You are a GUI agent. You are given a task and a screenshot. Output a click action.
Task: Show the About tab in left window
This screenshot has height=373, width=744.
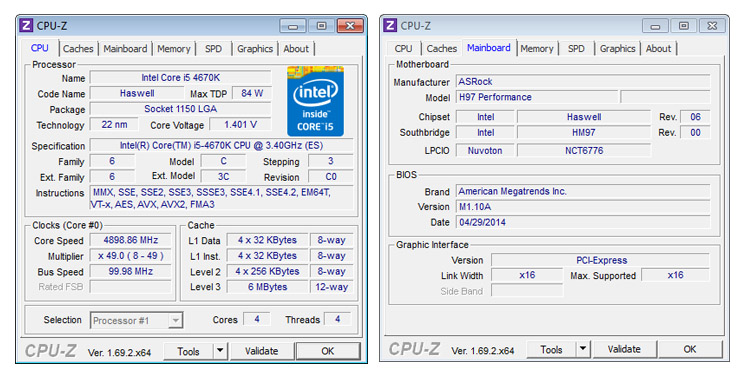(296, 49)
